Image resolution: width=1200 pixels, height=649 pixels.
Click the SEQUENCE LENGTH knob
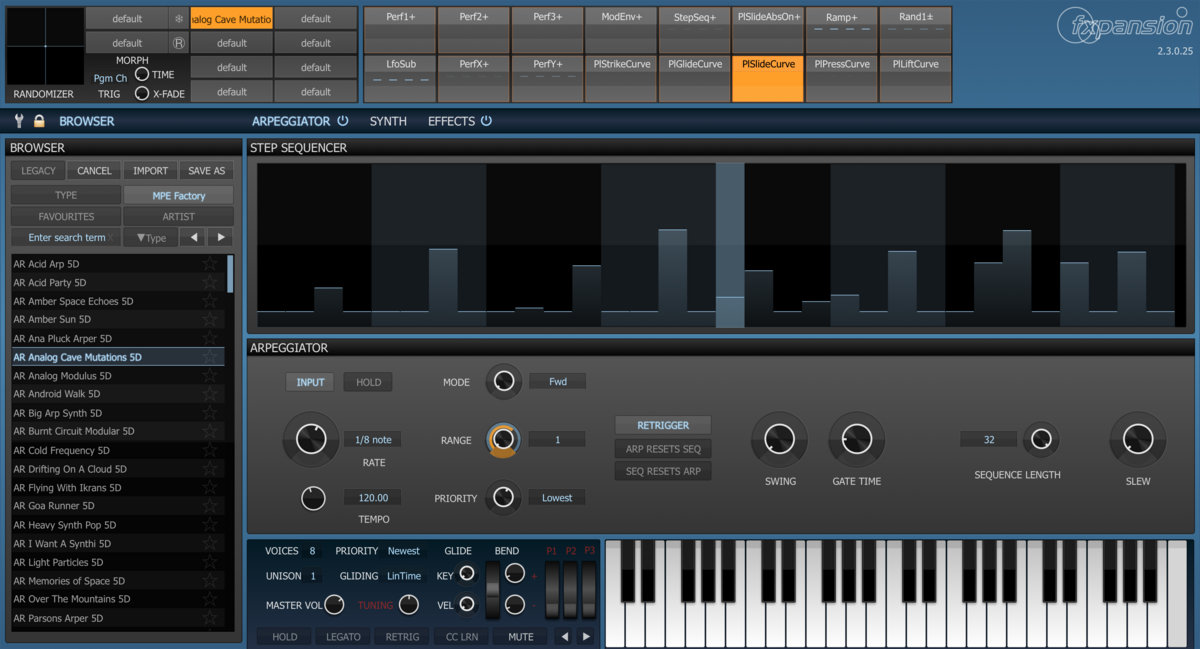click(1041, 439)
